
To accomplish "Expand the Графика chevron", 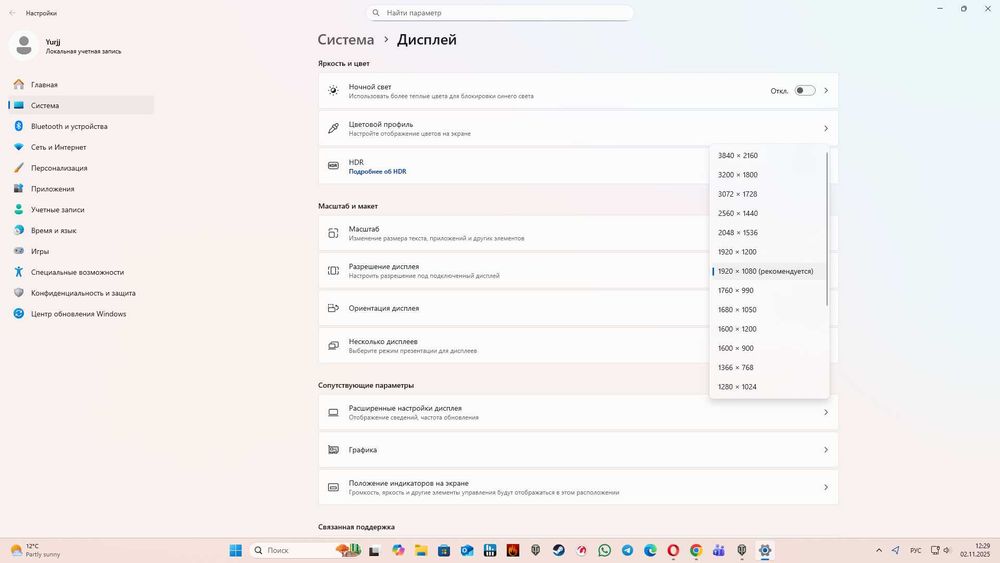I will pos(826,450).
